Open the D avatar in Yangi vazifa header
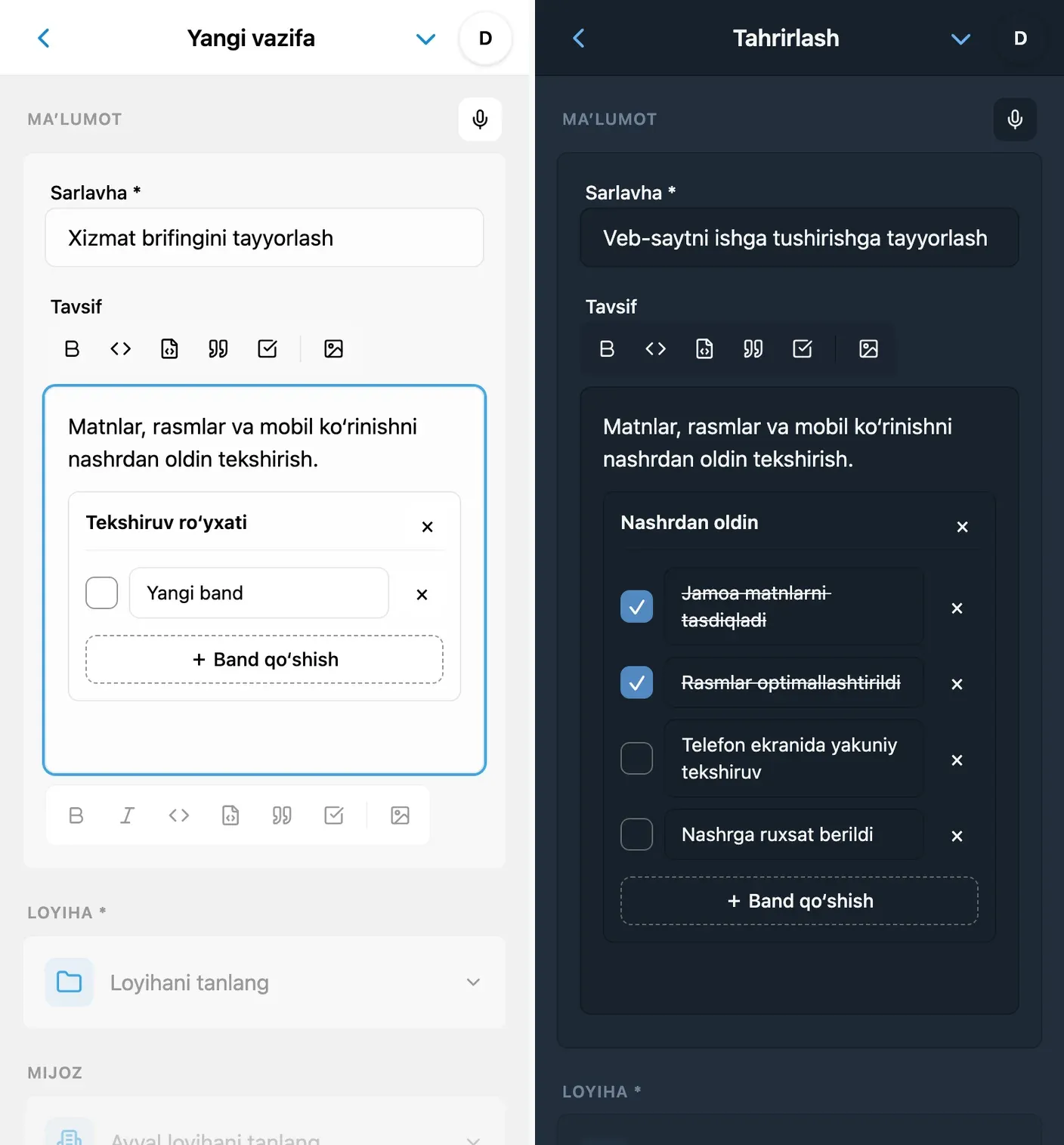The height and width of the screenshot is (1145, 1064). coord(485,39)
